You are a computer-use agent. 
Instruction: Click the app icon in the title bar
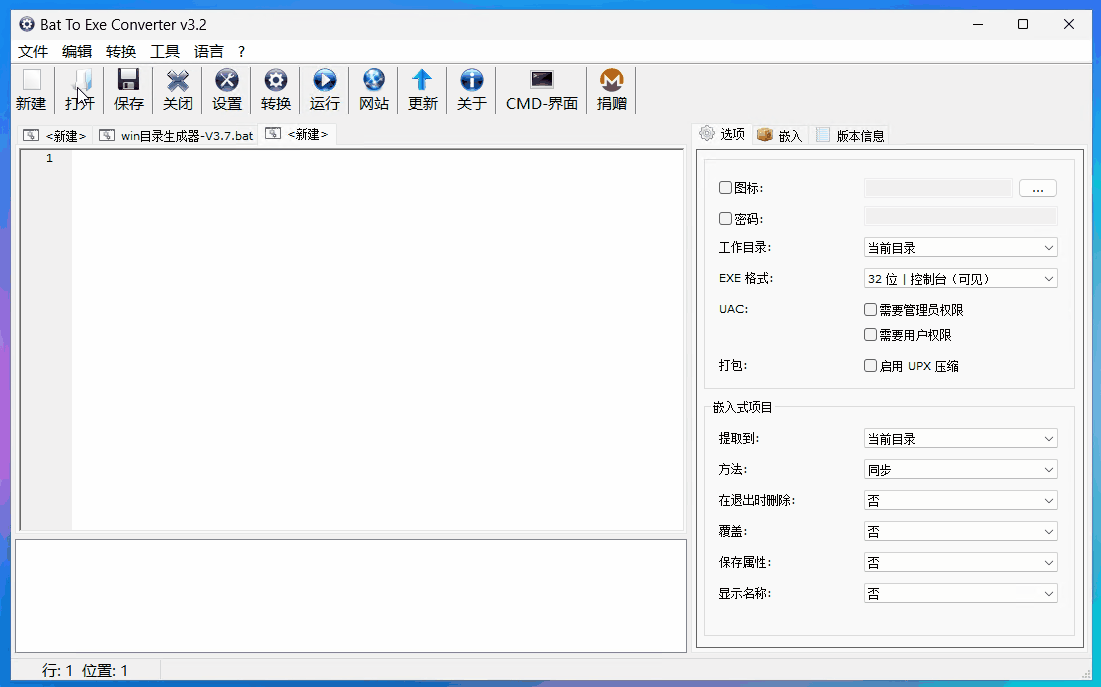tap(27, 25)
